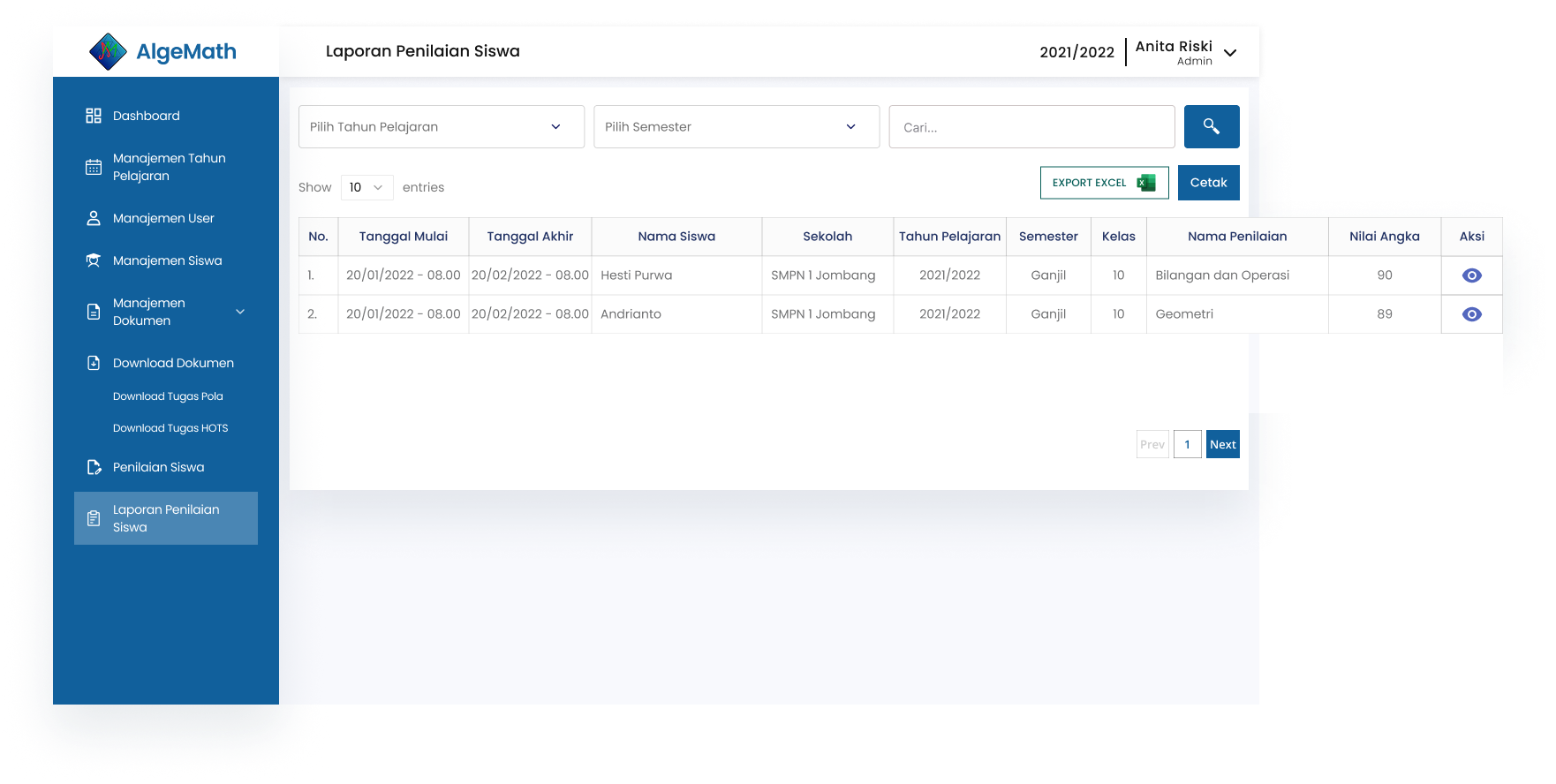Viewport: 1556px width, 784px height.
Task: Click the Prev pagination button
Action: tap(1152, 444)
